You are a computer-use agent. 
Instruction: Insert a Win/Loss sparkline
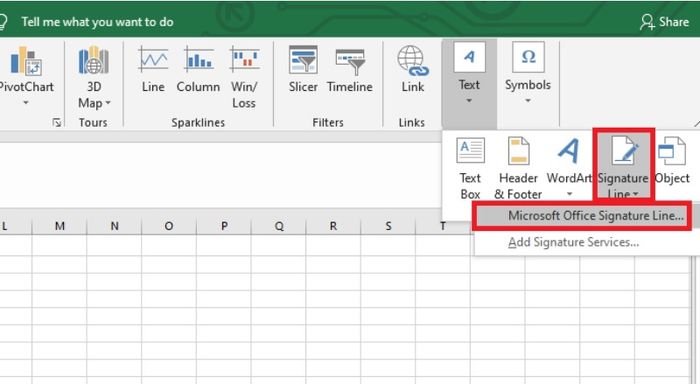(x=244, y=77)
